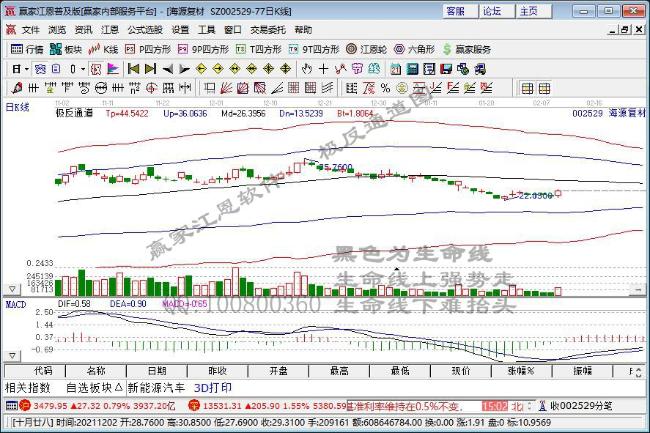The width and height of the screenshot is (650, 433).
Task: Select the red fan lines tool
Action: [x=226, y=88]
